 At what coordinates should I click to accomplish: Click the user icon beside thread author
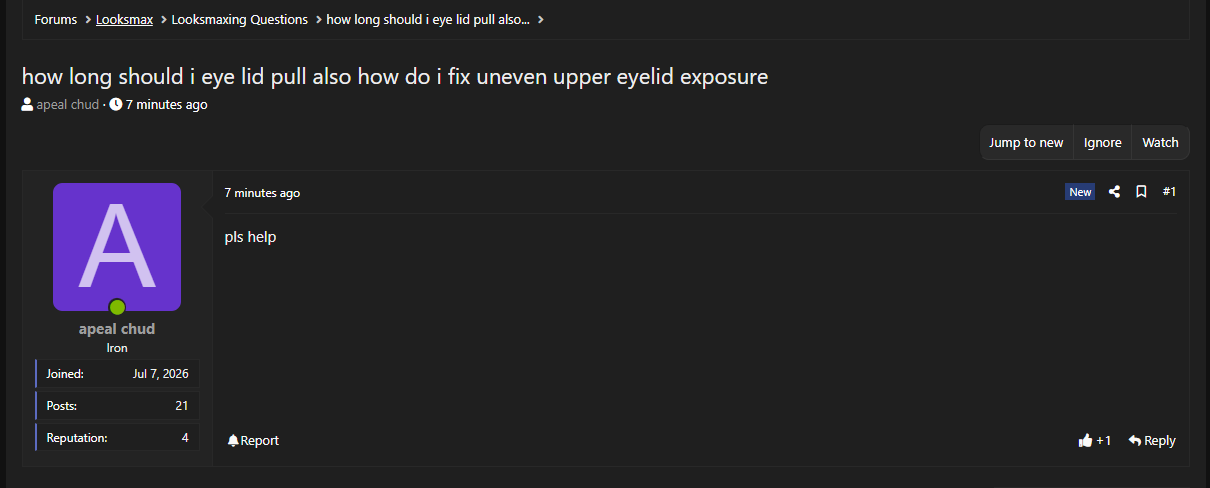27,104
